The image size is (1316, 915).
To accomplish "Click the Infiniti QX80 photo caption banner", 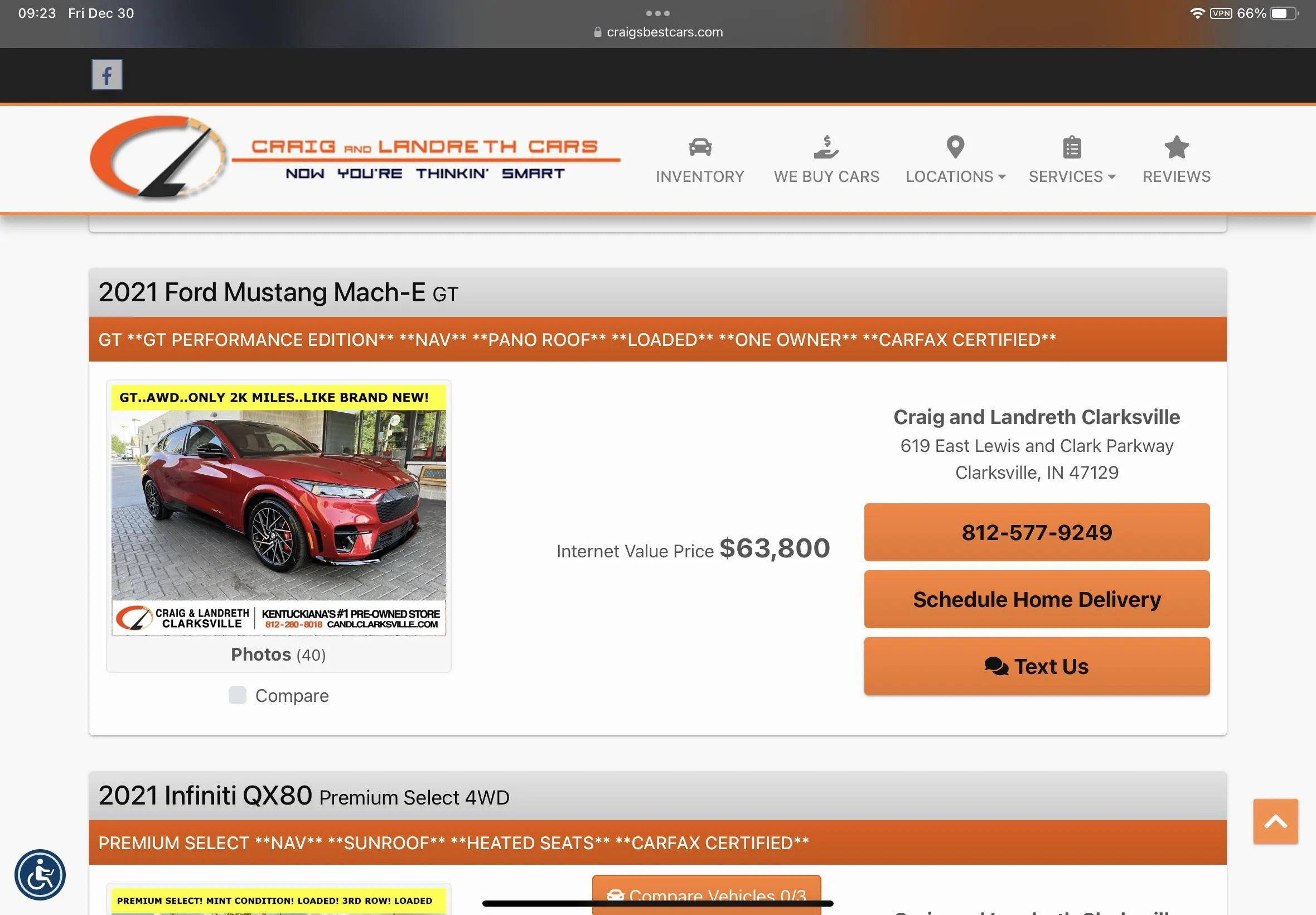I will pos(278,900).
